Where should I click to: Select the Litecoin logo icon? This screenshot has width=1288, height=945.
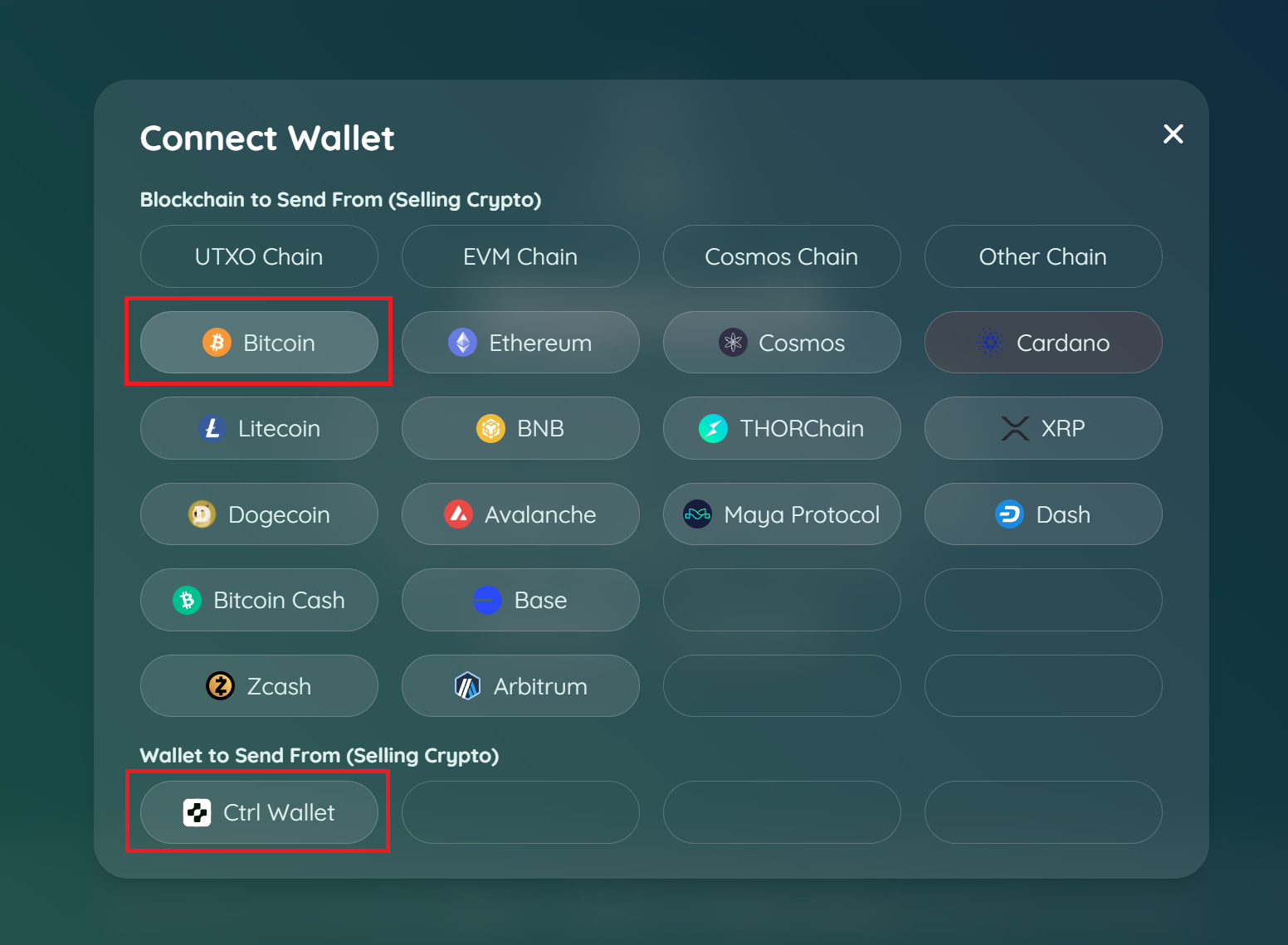[212, 428]
